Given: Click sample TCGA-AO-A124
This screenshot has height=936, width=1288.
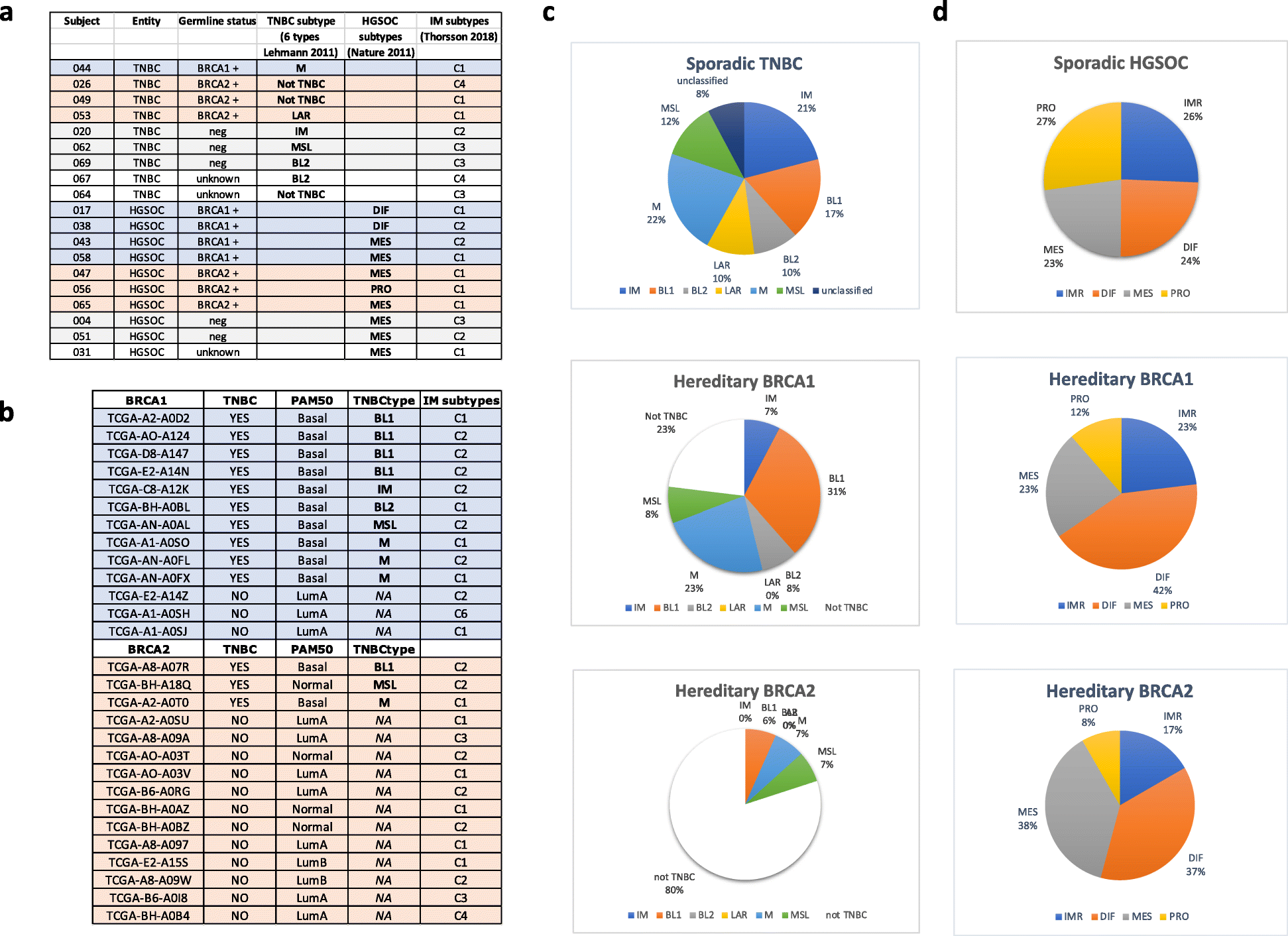Looking at the screenshot, I should pos(148,436).
